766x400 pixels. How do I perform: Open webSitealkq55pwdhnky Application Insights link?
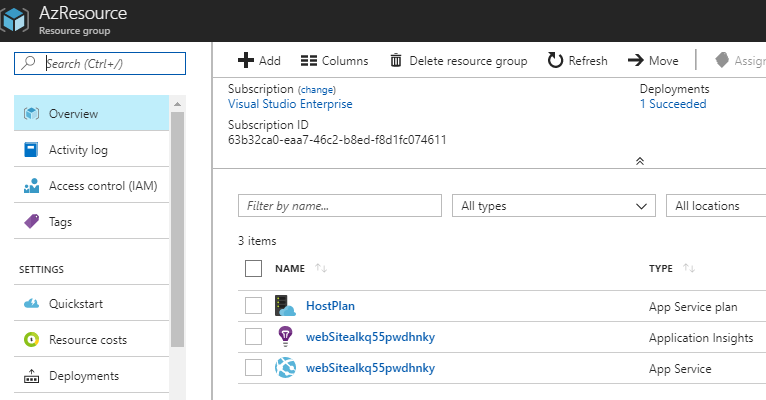pos(370,337)
